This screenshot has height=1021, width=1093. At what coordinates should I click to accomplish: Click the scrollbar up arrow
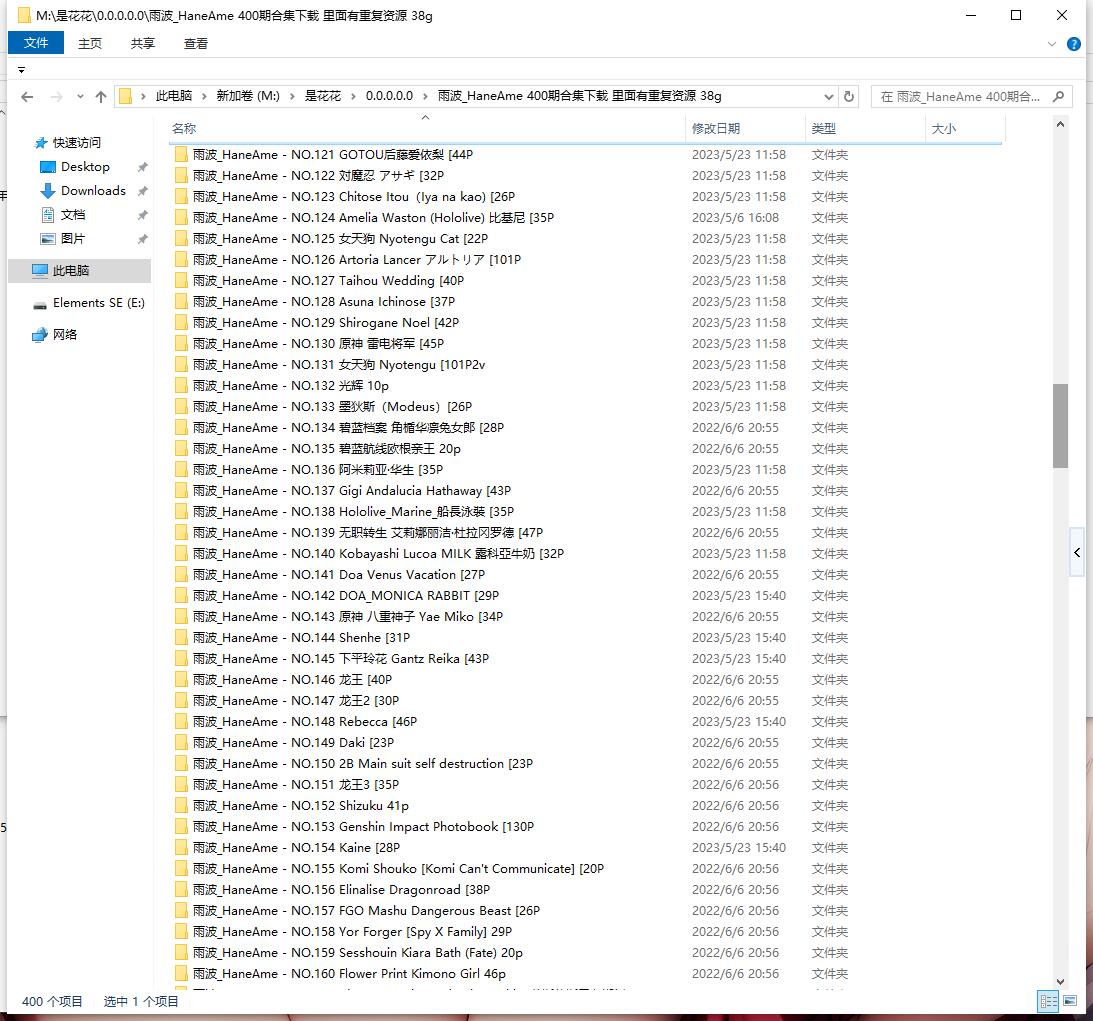click(x=1060, y=125)
